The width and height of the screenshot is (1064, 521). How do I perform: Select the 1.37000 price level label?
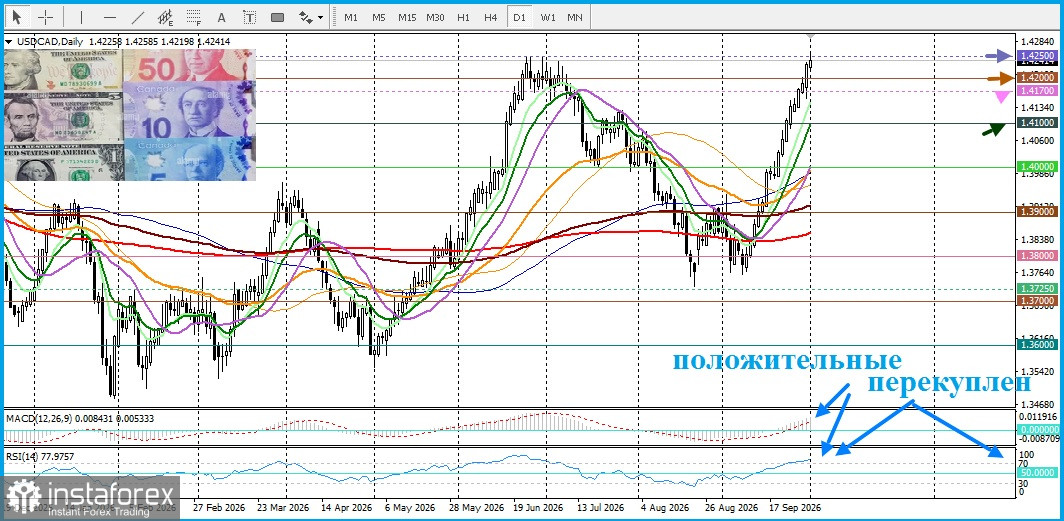[1038, 300]
